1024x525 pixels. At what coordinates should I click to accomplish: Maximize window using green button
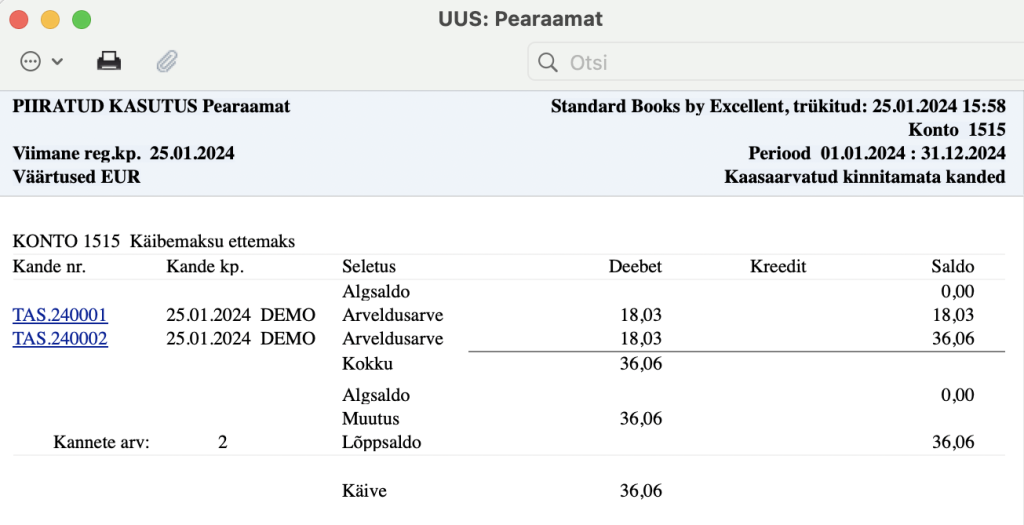tap(82, 20)
